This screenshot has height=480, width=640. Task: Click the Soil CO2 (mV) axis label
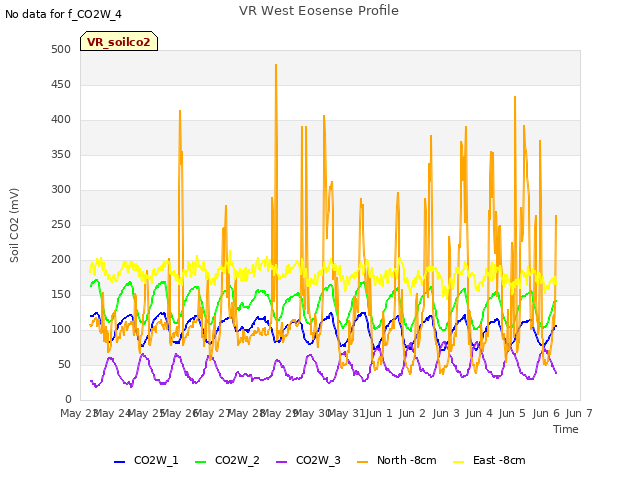(x=14, y=225)
